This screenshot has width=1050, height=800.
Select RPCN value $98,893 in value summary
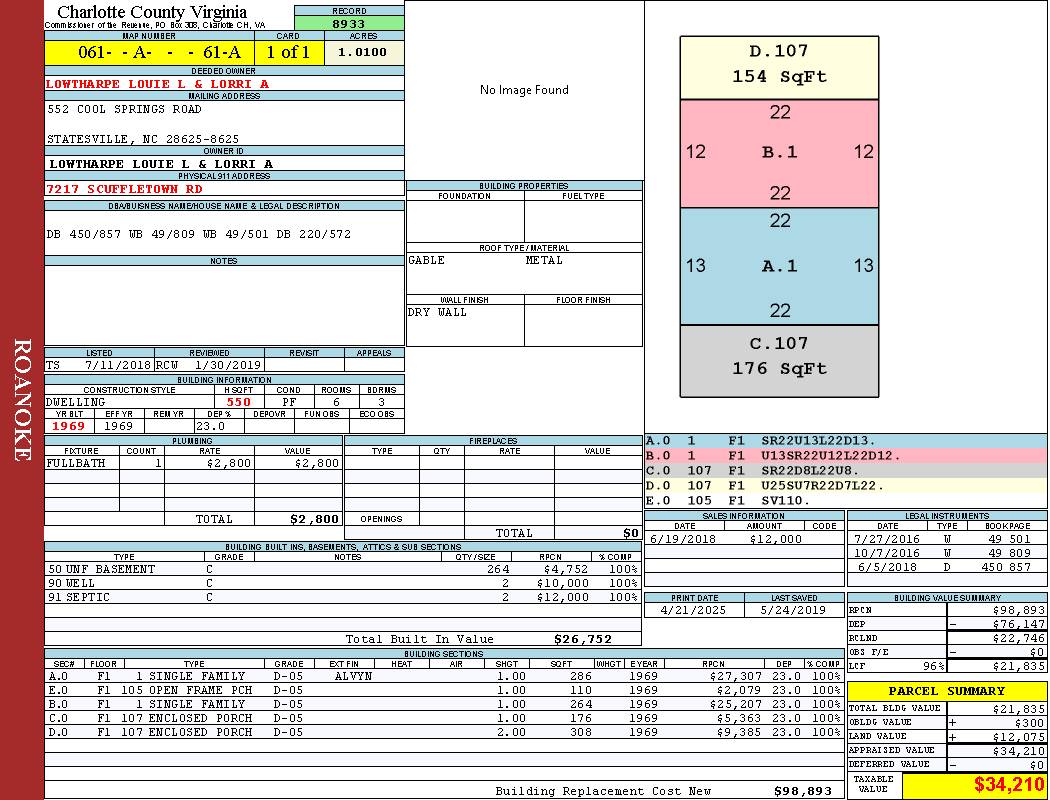[x=1019, y=611]
